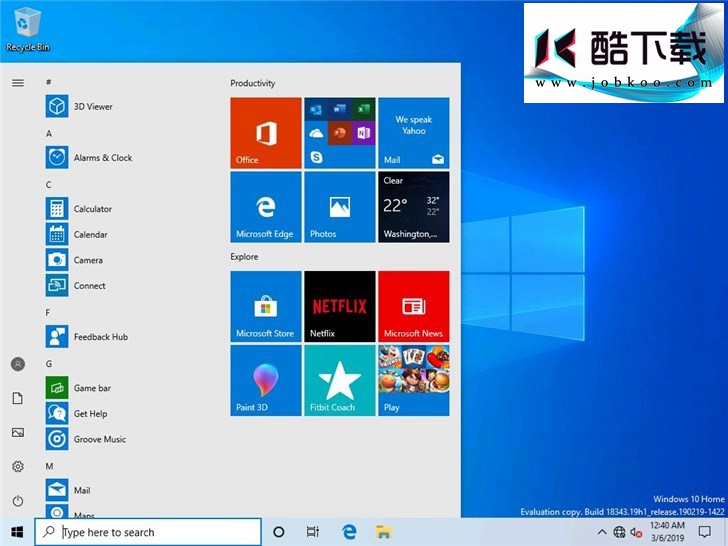This screenshot has width=728, height=546.
Task: Open the Play games folder tile
Action: [414, 380]
